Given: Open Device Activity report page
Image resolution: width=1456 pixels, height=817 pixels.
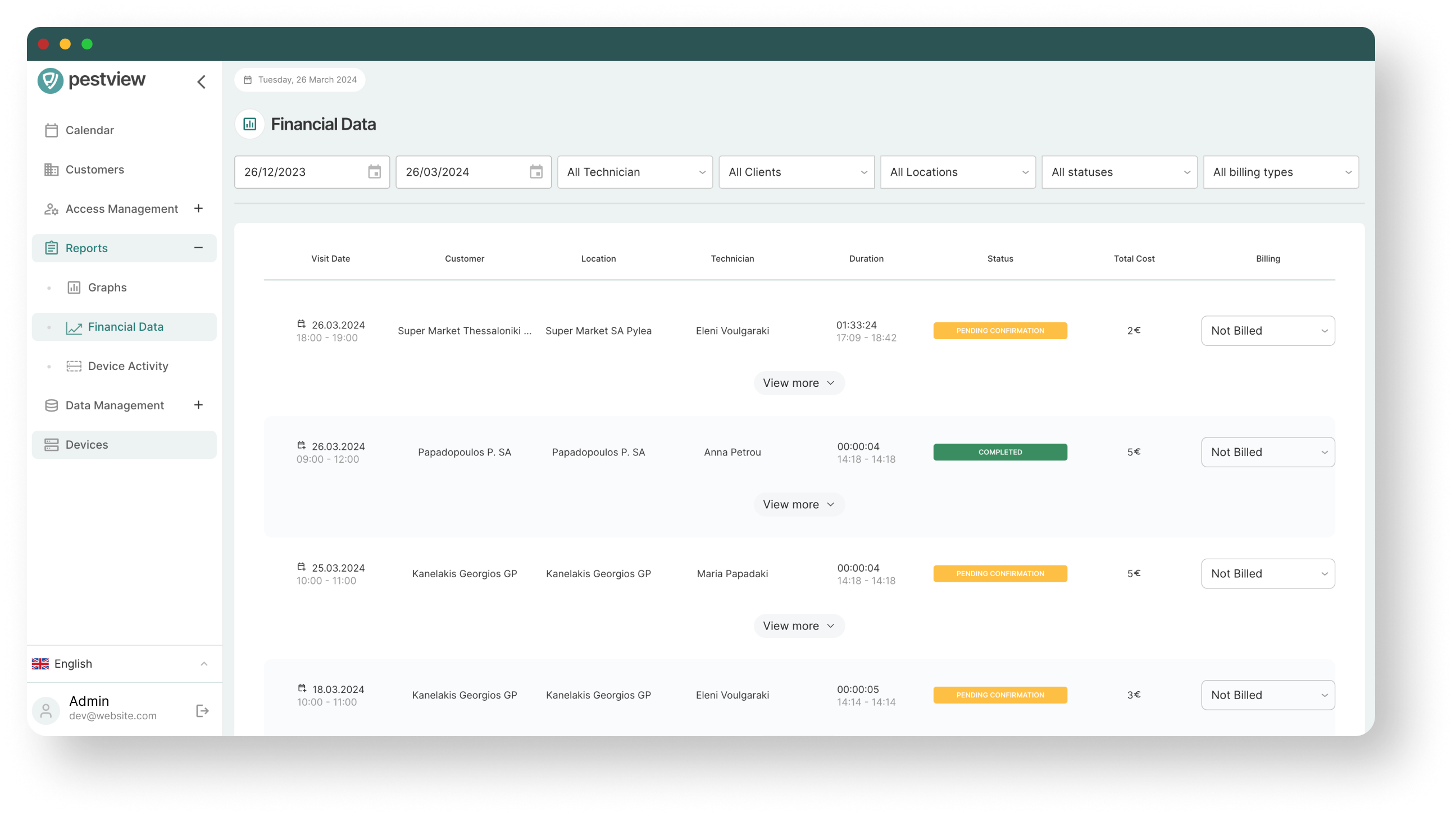Looking at the screenshot, I should [x=128, y=366].
